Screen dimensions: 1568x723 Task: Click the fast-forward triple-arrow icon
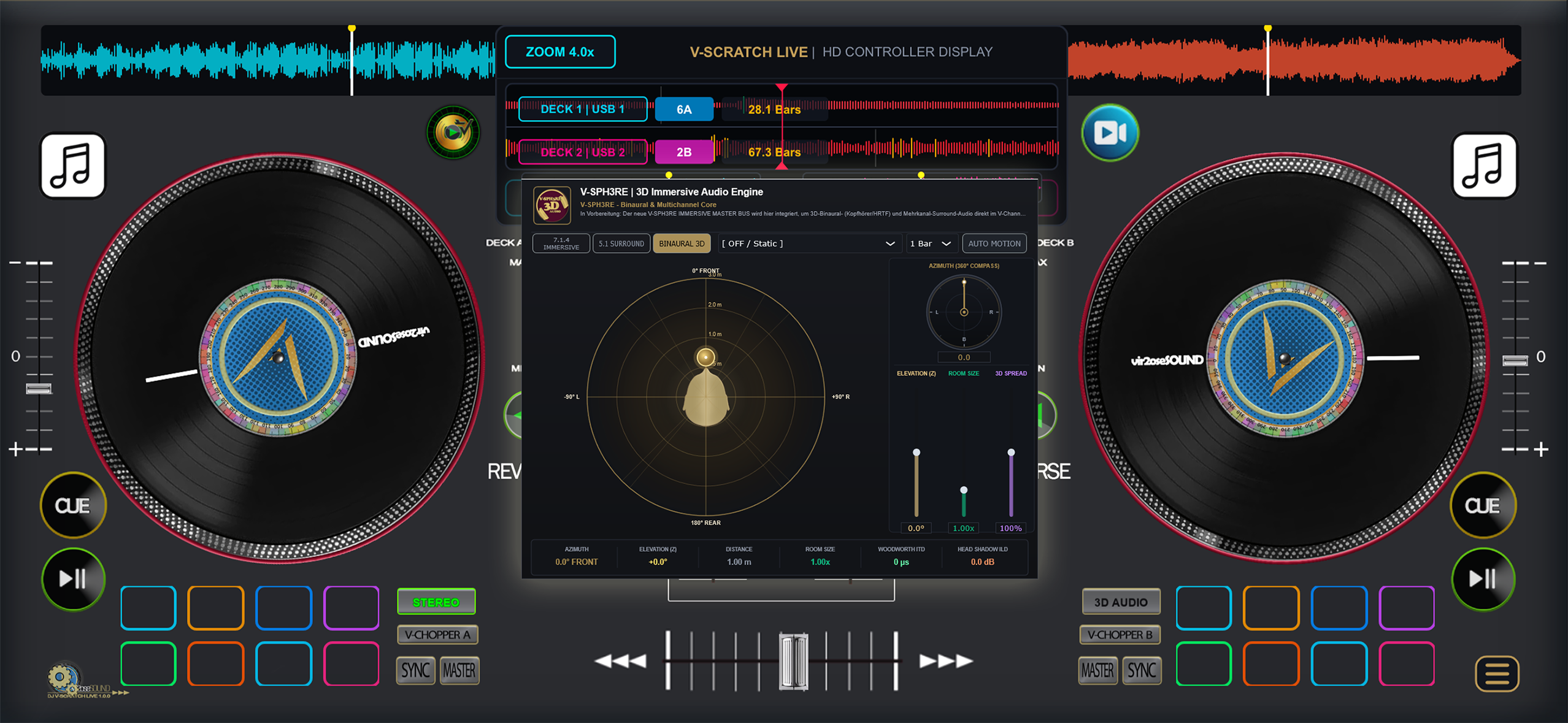(x=946, y=661)
